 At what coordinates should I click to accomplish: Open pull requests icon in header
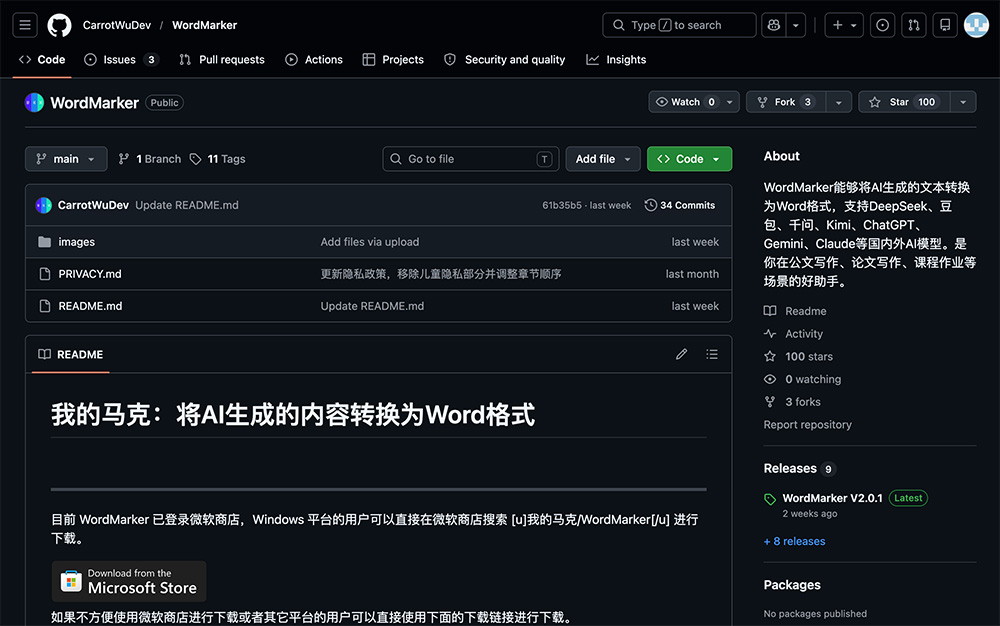point(914,25)
